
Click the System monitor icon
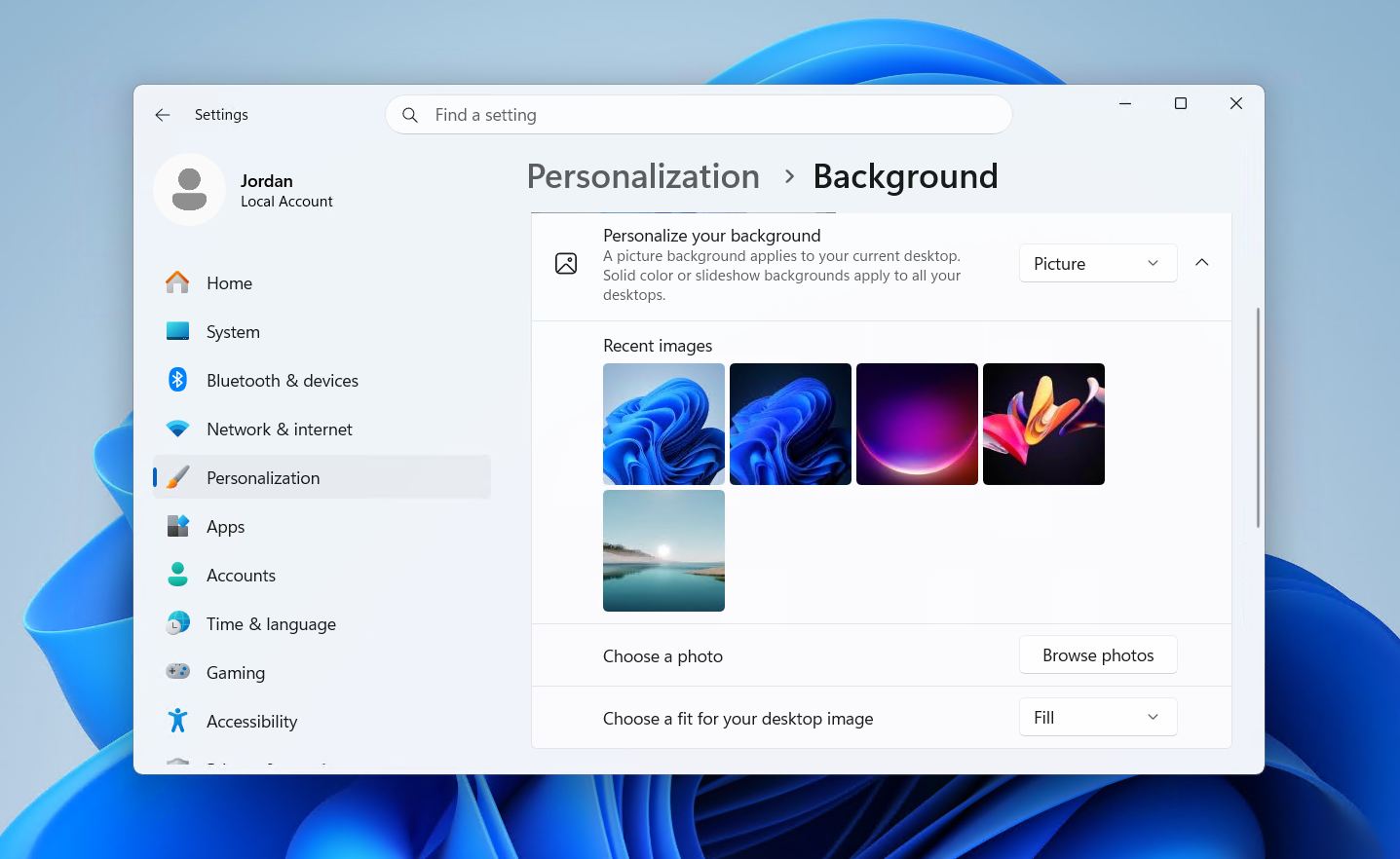[x=177, y=331]
